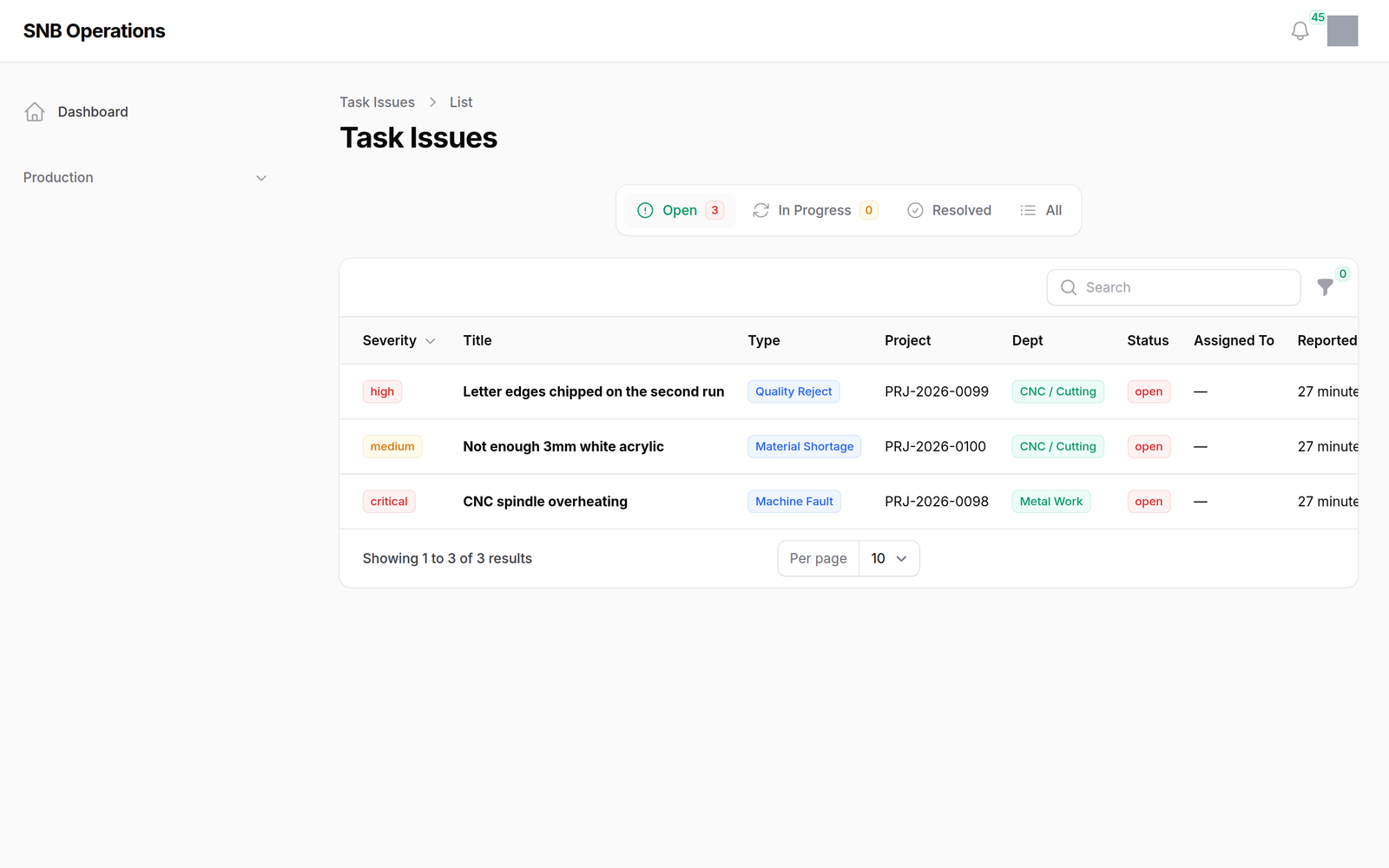
Task: Expand the Production sidebar group
Action: (145, 178)
